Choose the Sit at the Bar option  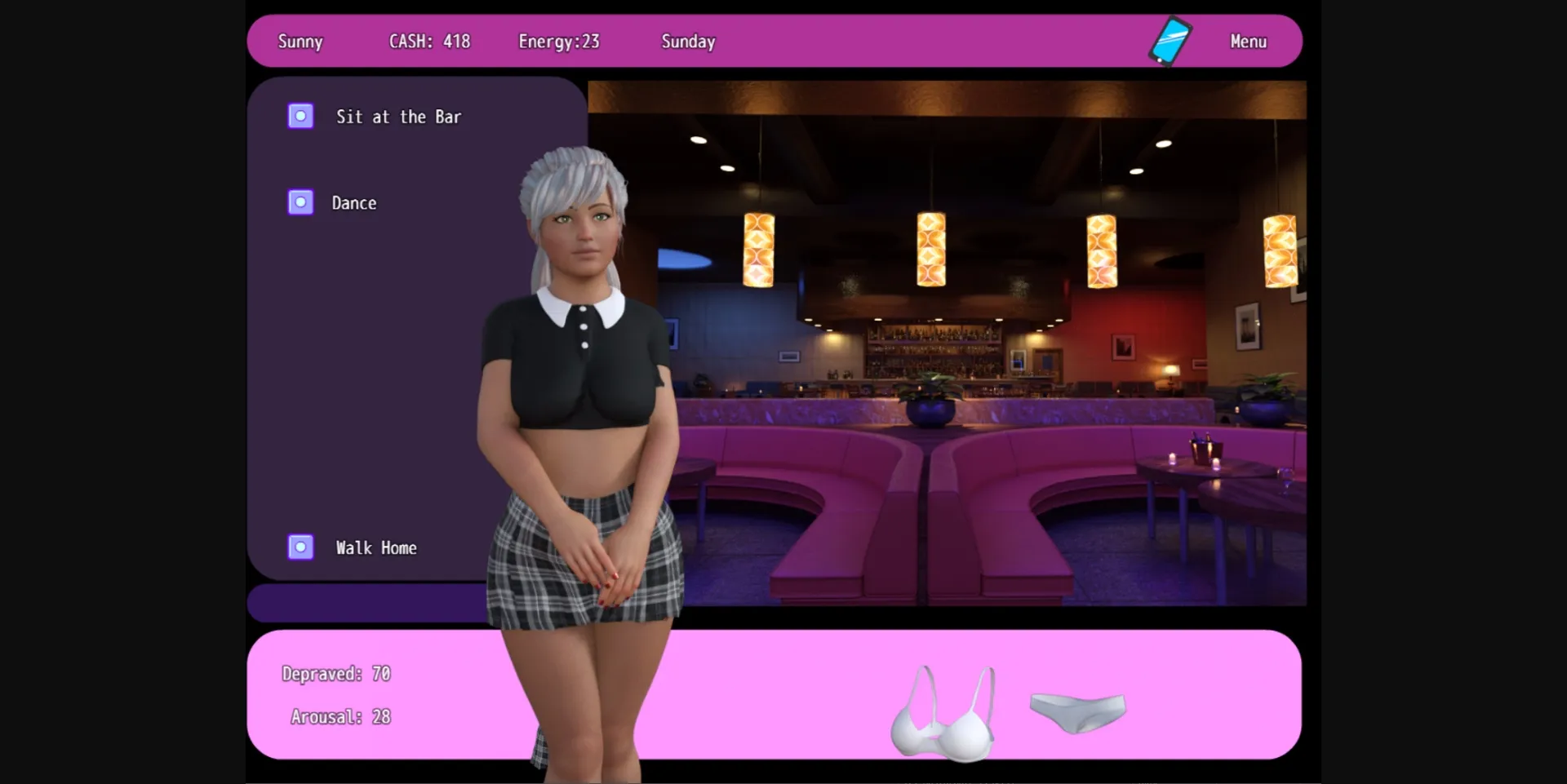pos(397,117)
